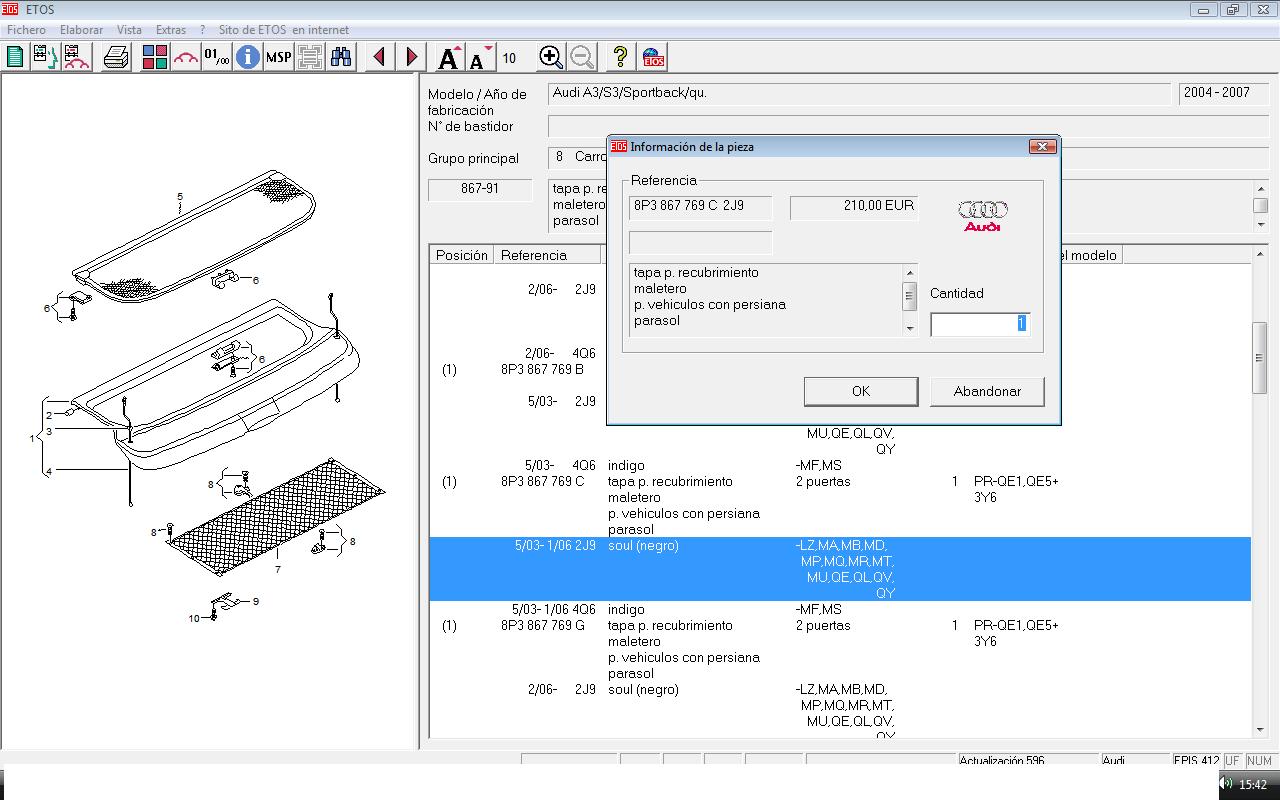Go to next page with red right arrow
The image size is (1280, 800).
pyautogui.click(x=411, y=57)
